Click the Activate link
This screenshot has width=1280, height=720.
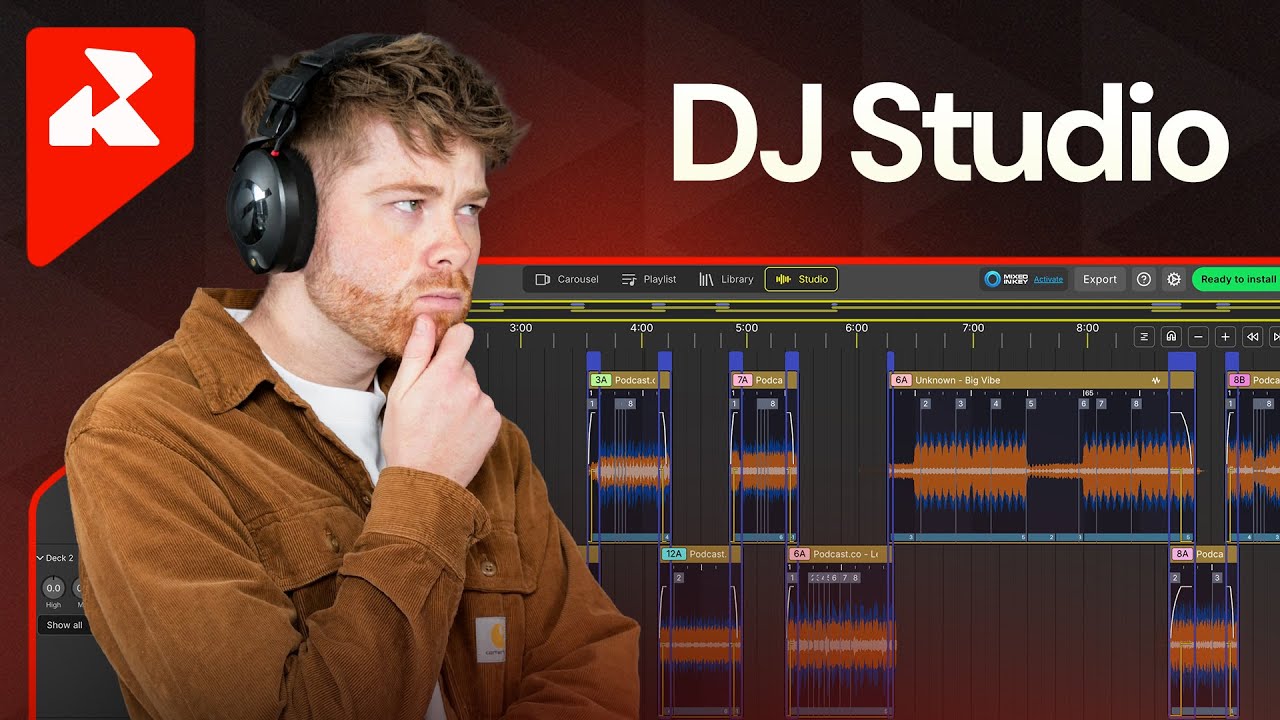1048,280
